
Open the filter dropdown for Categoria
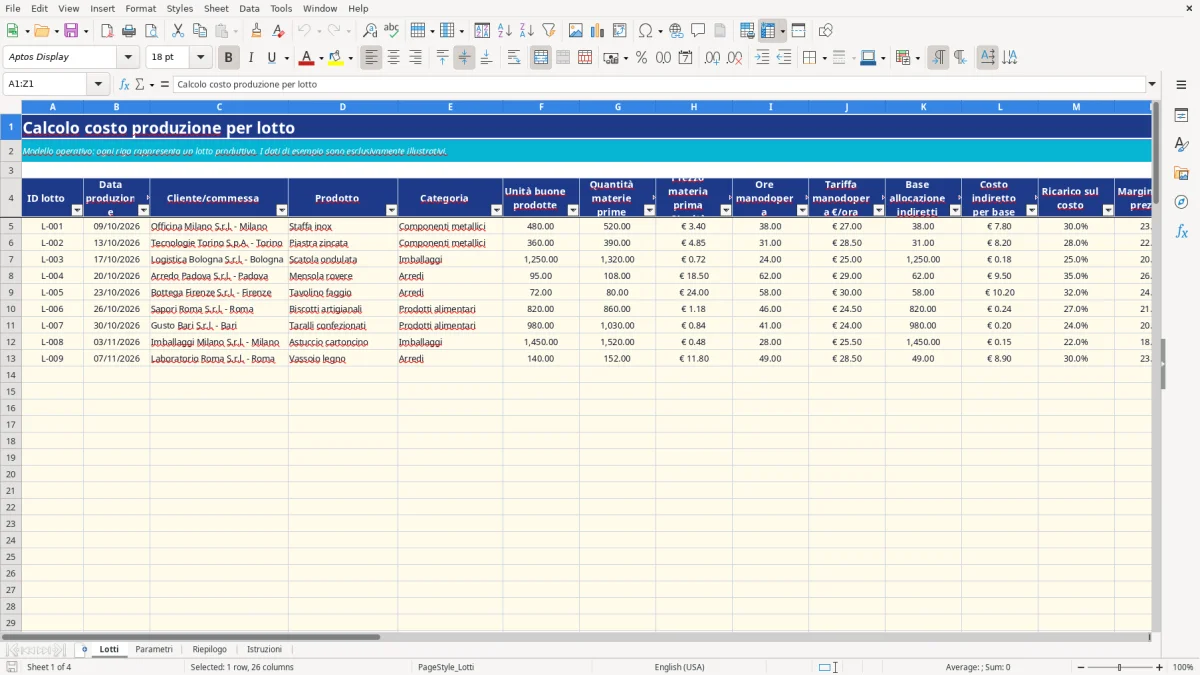coord(496,210)
